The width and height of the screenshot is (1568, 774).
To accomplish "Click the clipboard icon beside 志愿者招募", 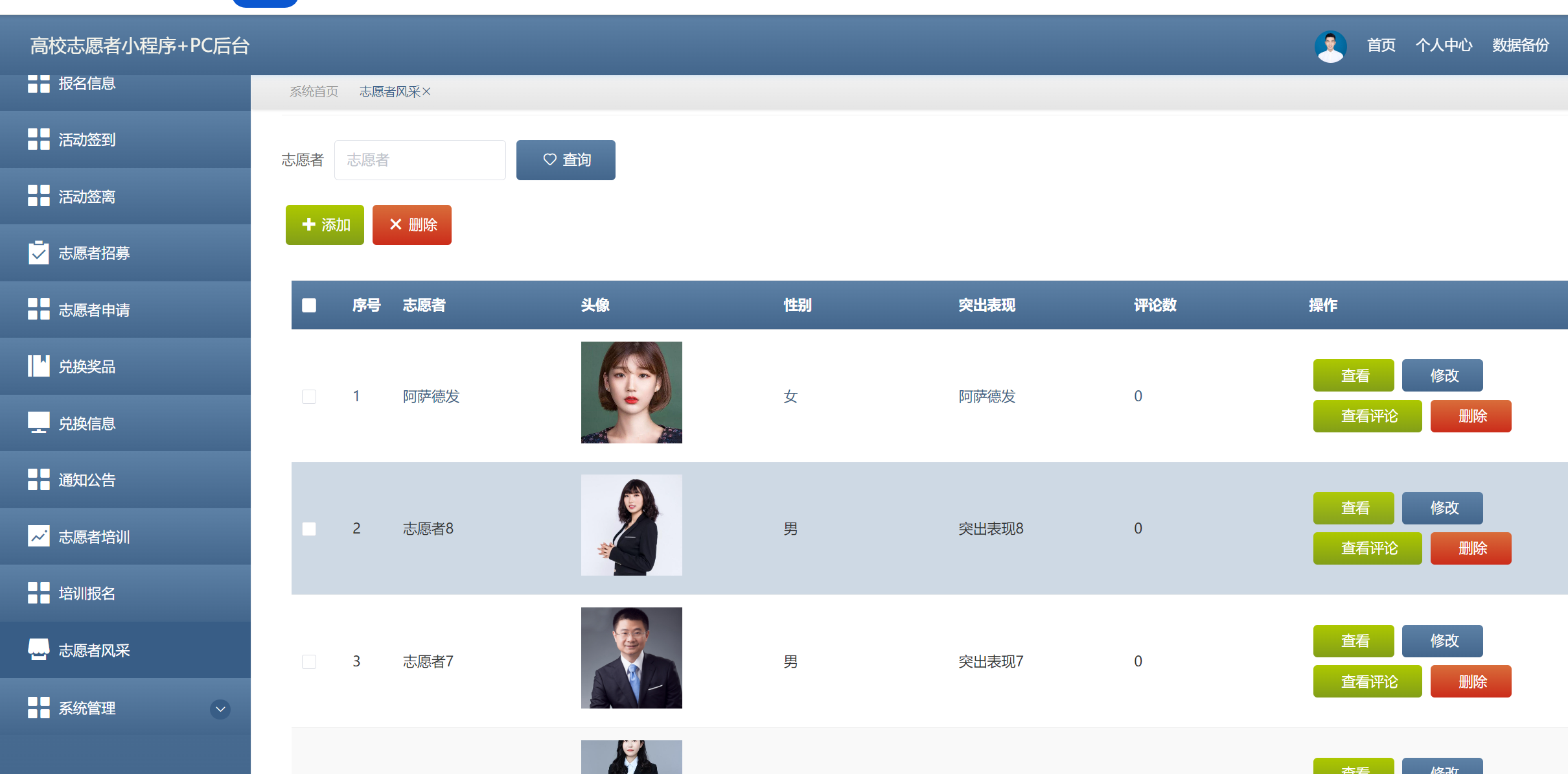I will (39, 252).
